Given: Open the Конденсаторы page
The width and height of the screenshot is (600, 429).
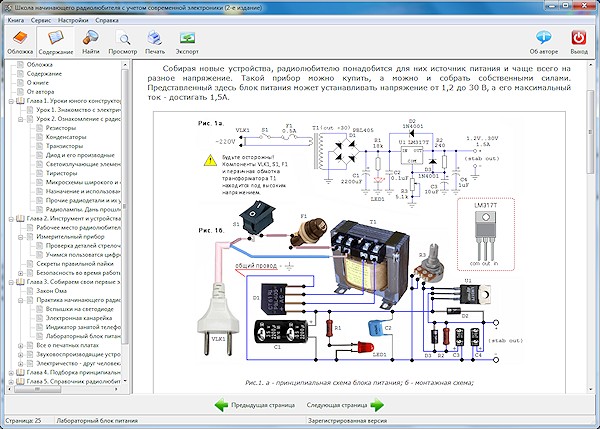Looking at the screenshot, I should (66, 137).
